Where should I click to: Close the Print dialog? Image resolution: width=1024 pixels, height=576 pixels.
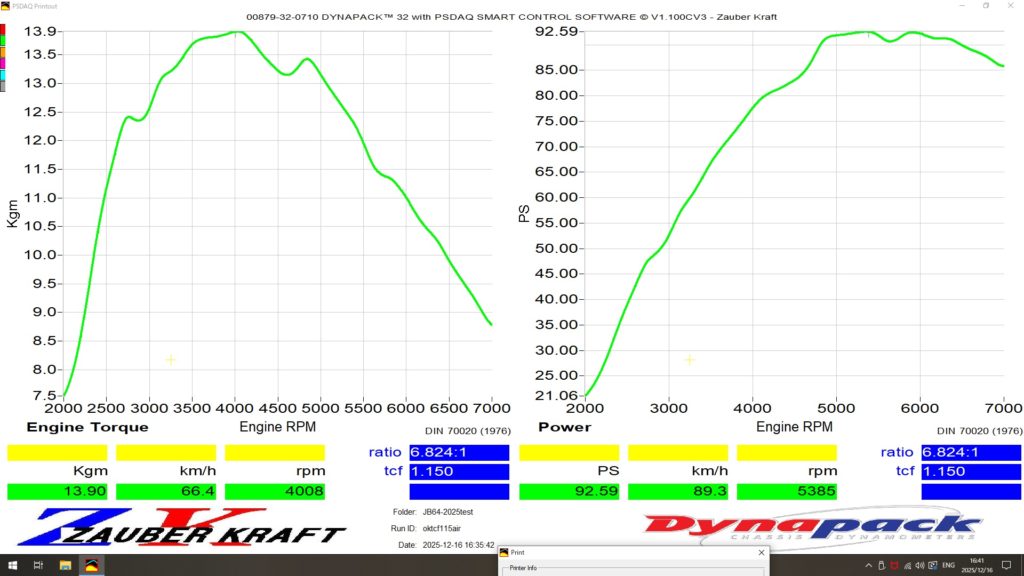point(760,552)
